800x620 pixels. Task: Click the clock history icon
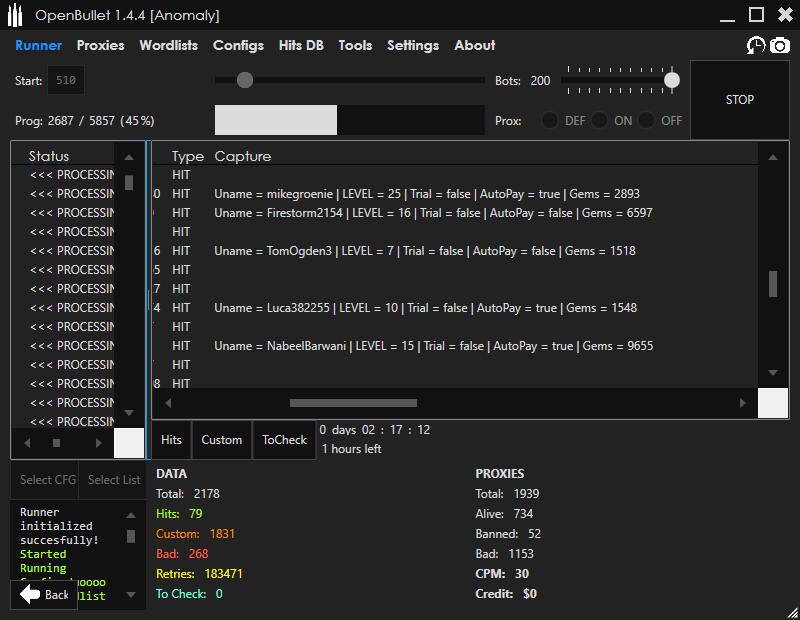pos(756,45)
